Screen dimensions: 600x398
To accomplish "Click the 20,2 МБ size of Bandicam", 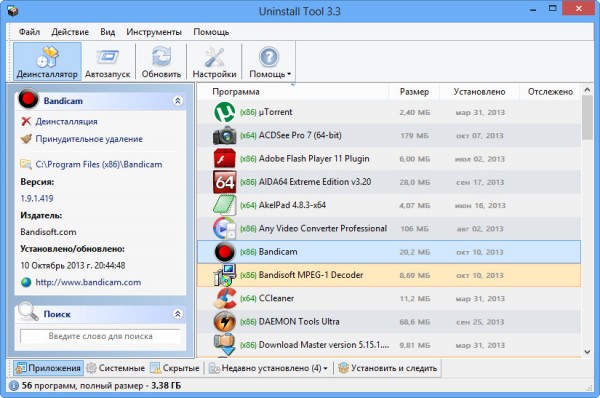I will click(415, 252).
